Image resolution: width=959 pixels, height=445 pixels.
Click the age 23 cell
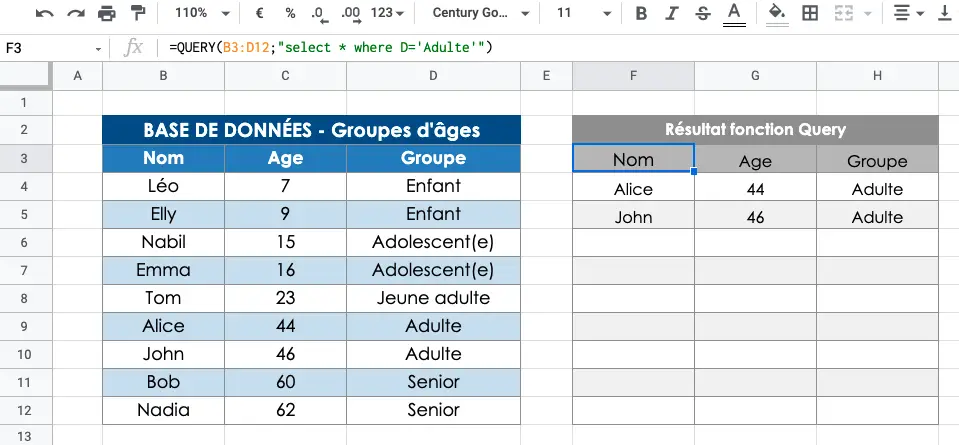coord(285,298)
